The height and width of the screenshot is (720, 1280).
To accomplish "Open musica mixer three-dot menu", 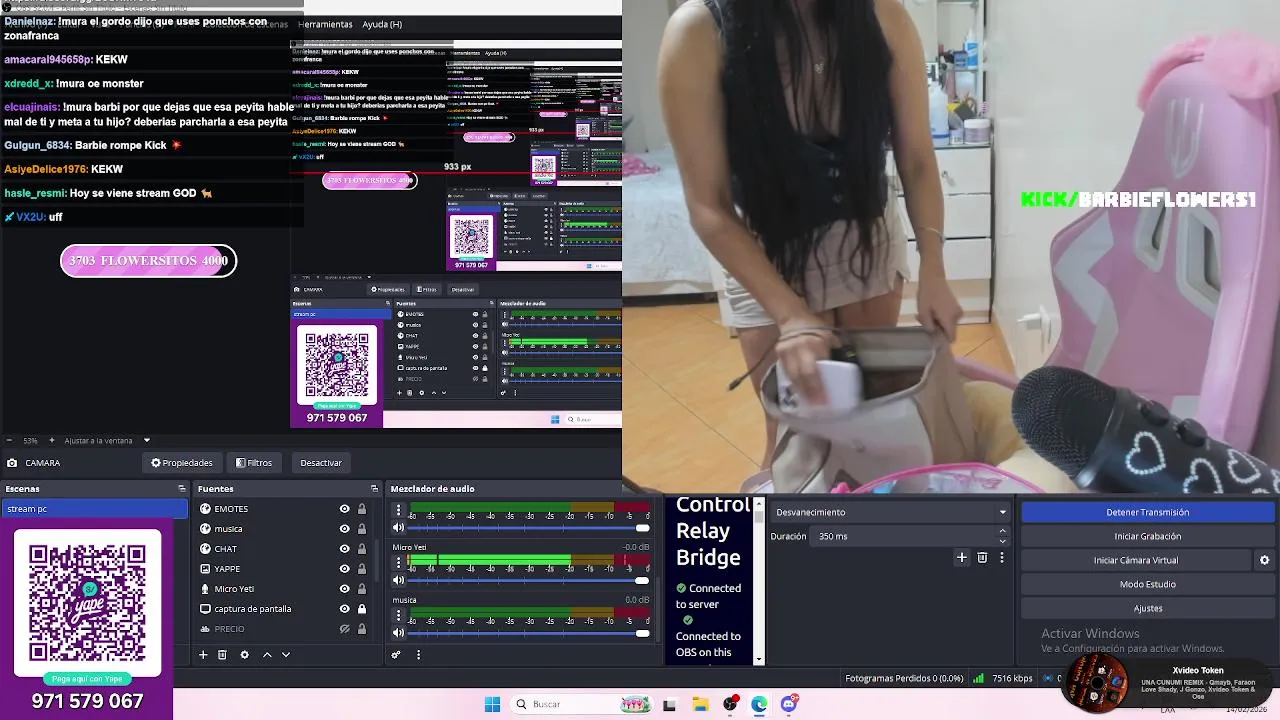I will click(398, 614).
